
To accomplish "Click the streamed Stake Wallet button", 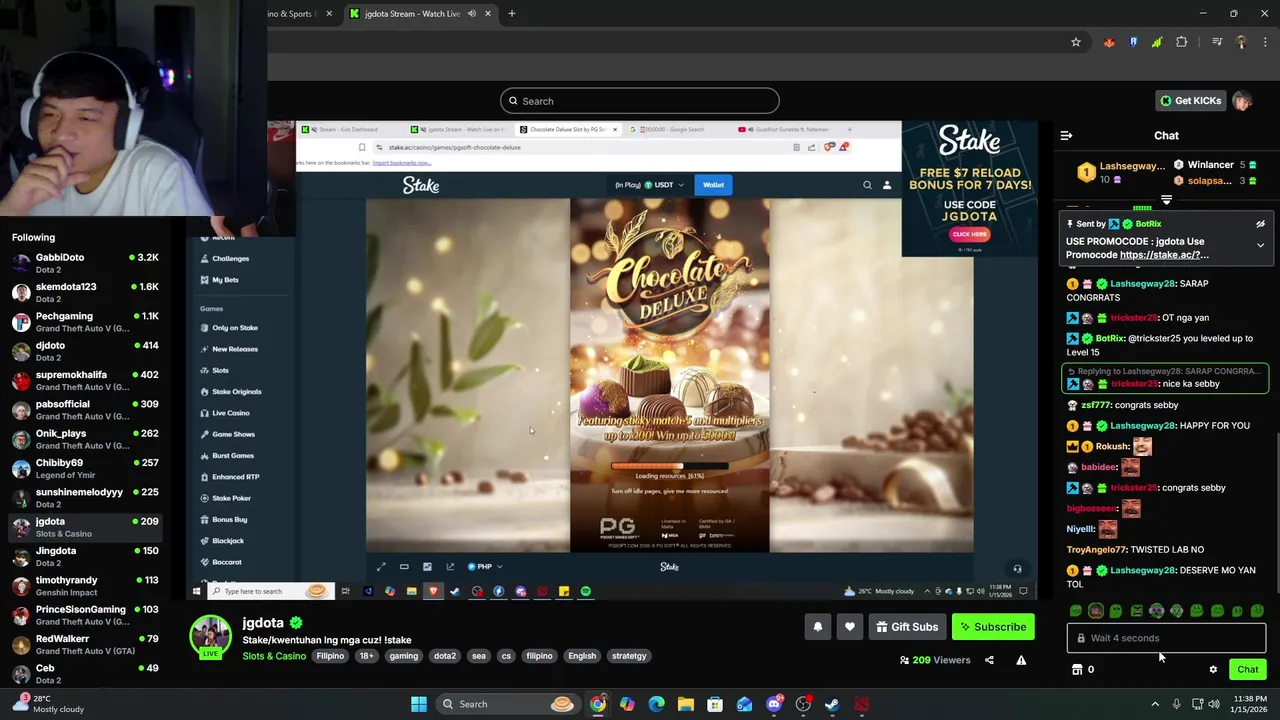I will click(713, 185).
